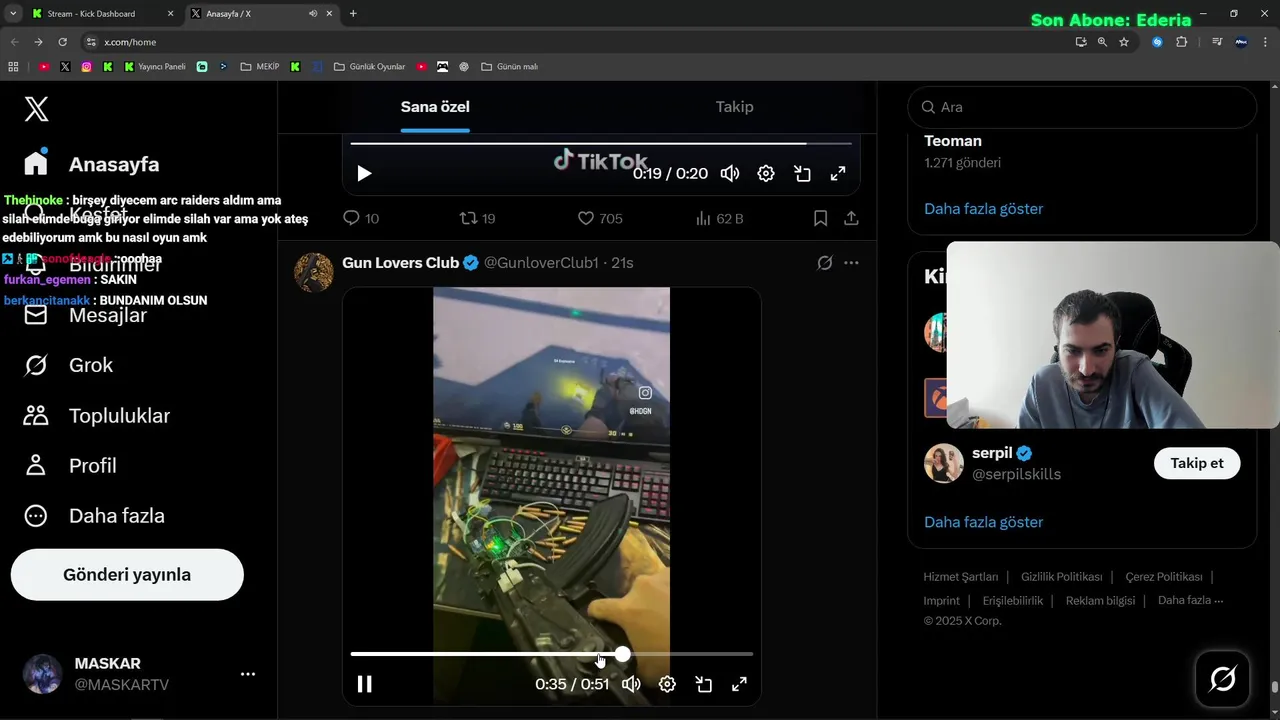The height and width of the screenshot is (720, 1280).
Task: Click the MASKAR profile avatar
Action: click(x=42, y=674)
